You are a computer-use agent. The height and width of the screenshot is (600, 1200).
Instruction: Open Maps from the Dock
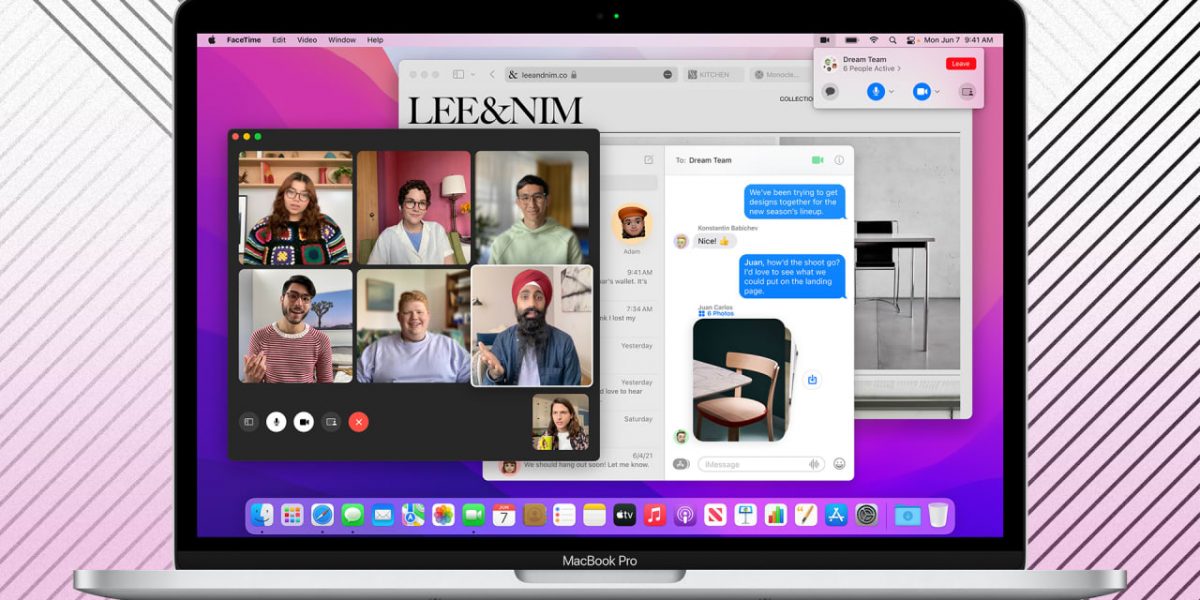click(x=413, y=515)
